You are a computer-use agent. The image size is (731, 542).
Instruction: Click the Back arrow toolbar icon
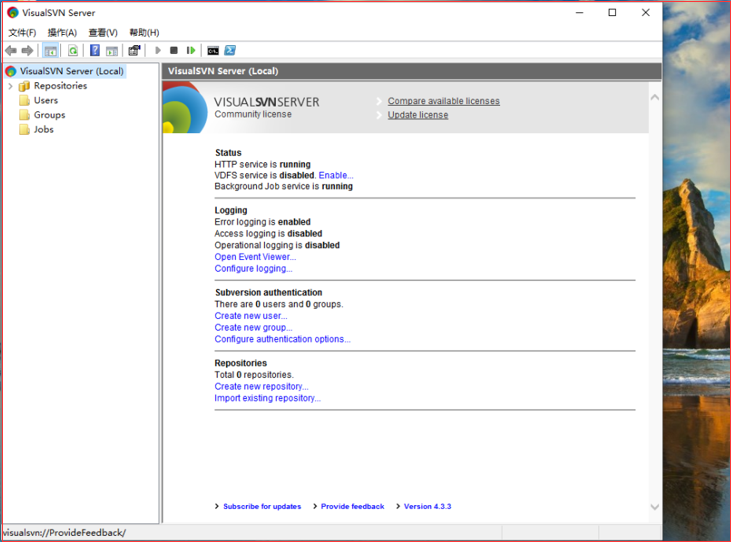tap(11, 50)
